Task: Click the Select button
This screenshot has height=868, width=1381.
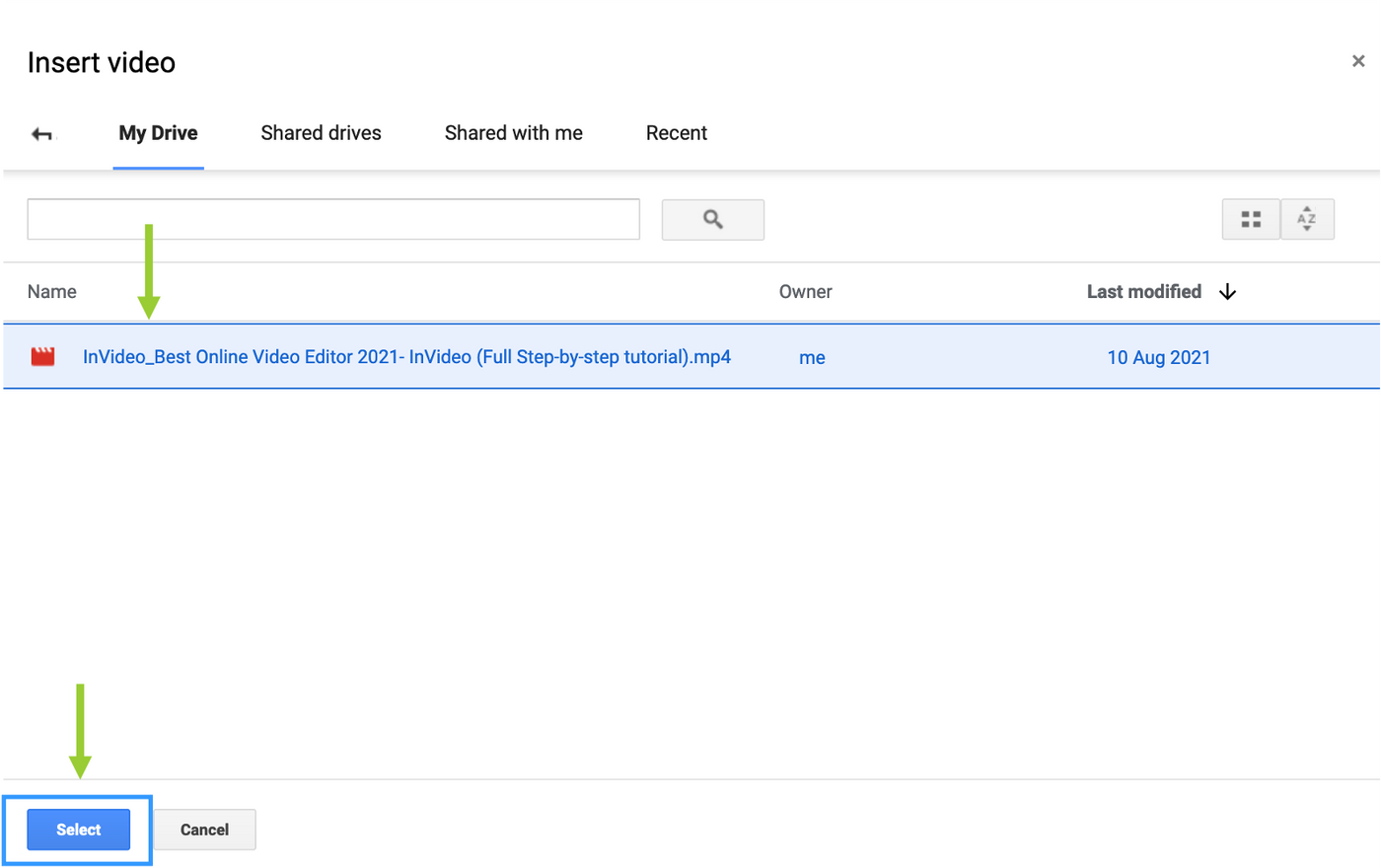Action: point(76,830)
